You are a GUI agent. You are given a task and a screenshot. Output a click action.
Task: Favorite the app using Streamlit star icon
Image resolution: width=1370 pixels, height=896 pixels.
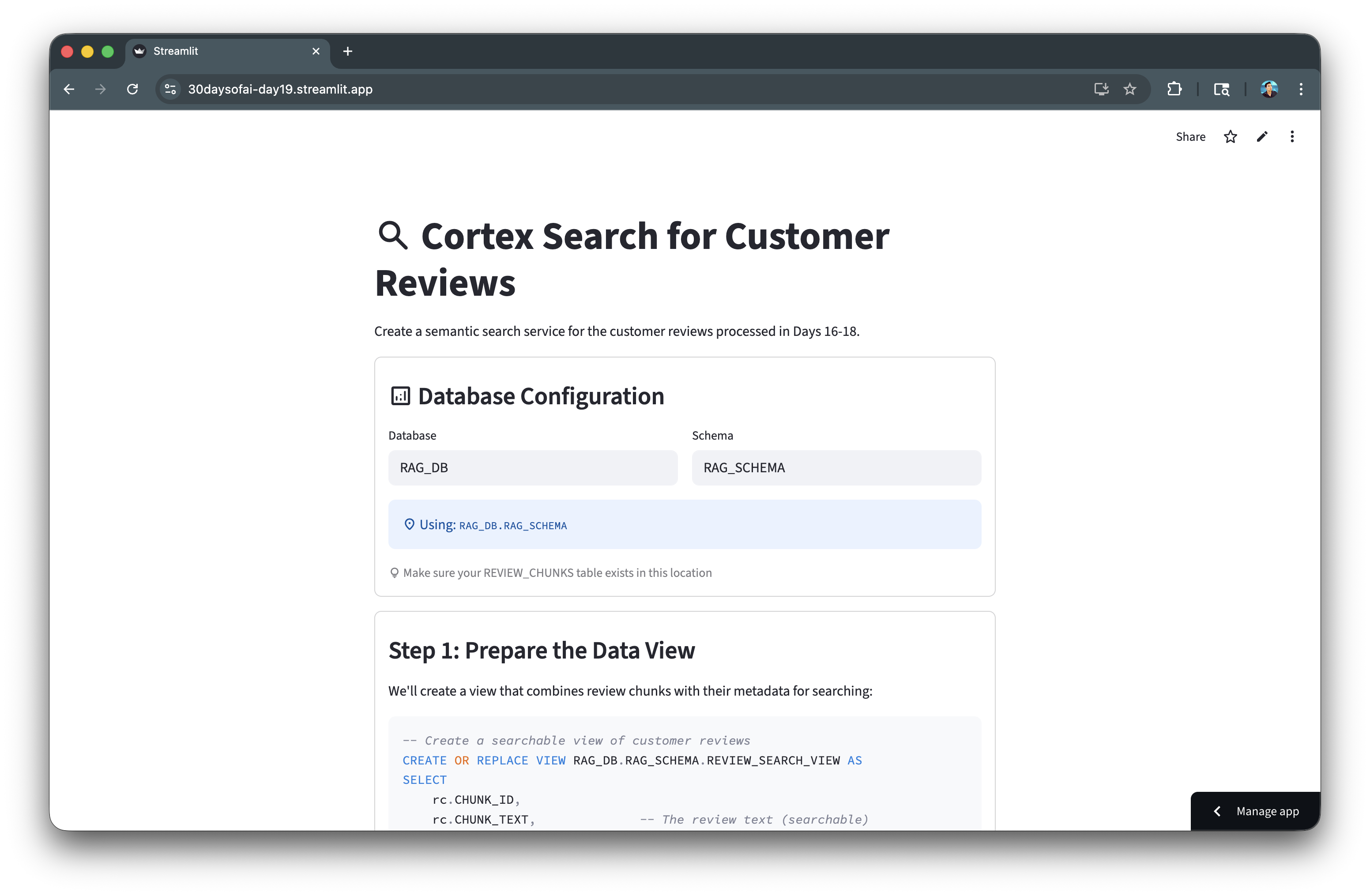1230,137
